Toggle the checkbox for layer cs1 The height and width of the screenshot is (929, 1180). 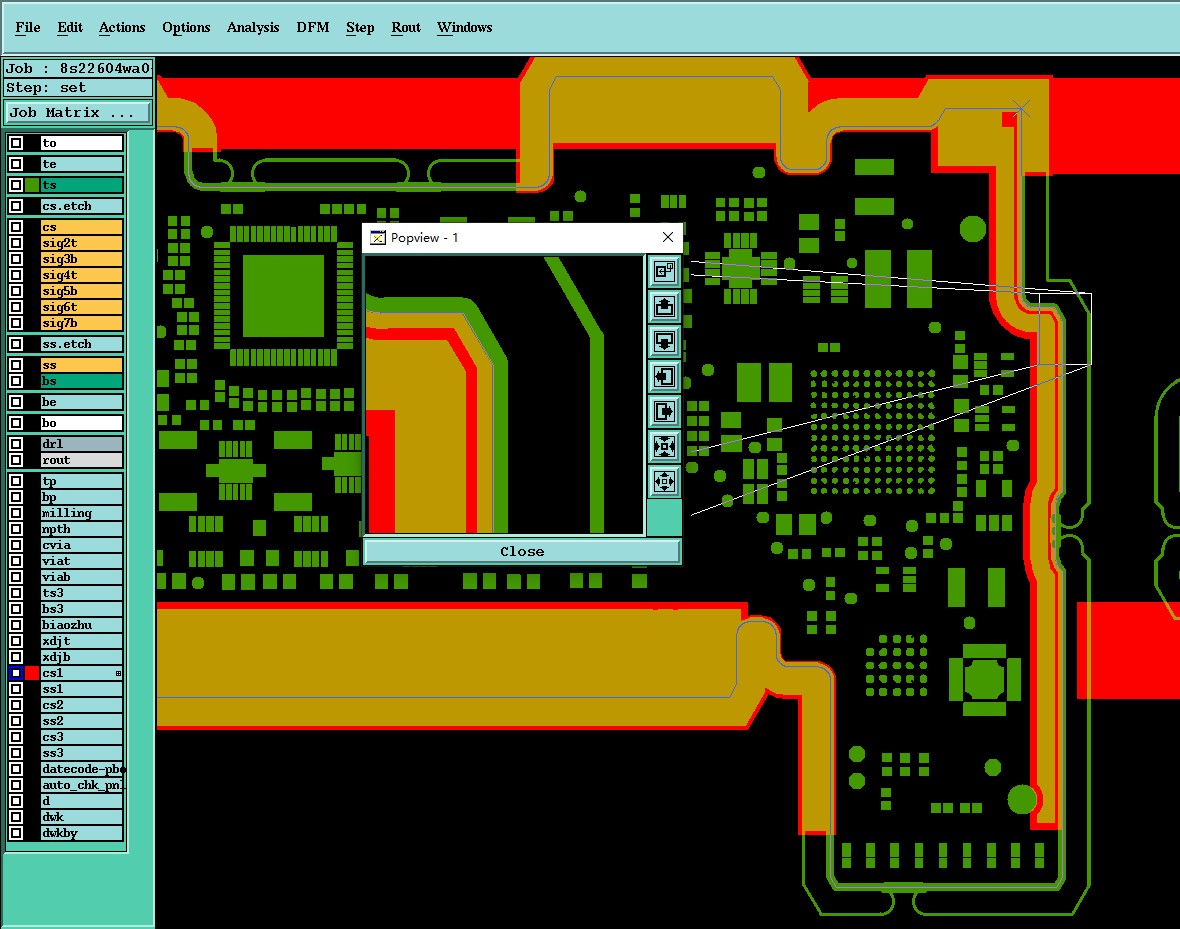tap(16, 673)
